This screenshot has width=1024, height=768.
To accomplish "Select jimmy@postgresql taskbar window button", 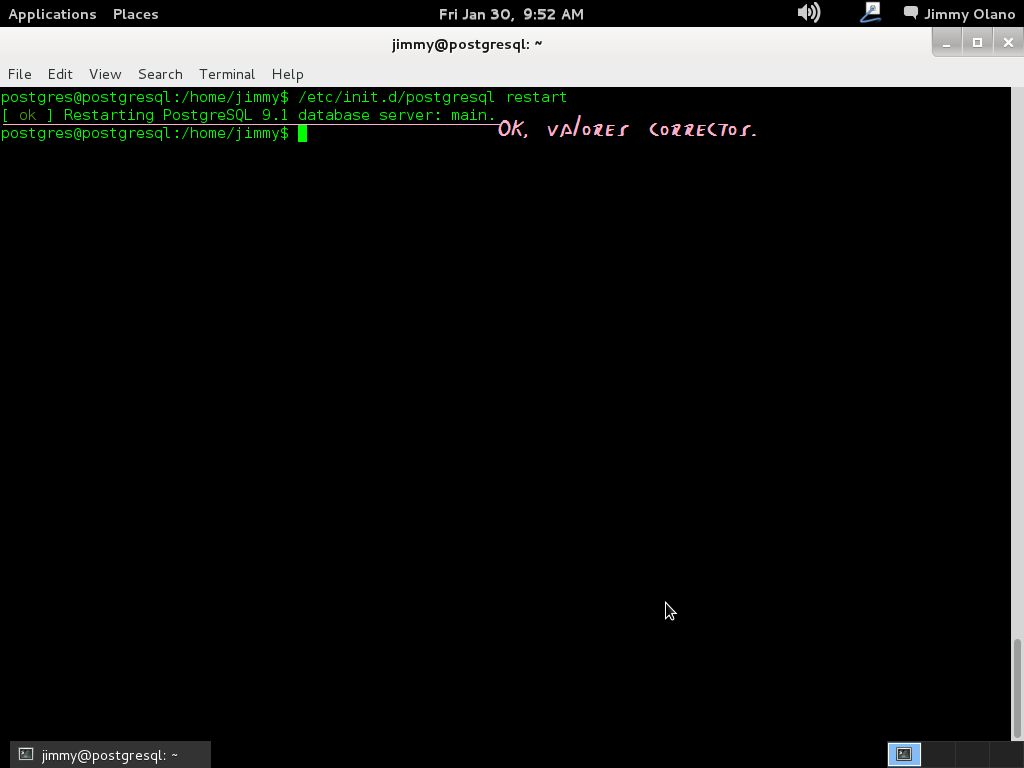I will coord(110,755).
